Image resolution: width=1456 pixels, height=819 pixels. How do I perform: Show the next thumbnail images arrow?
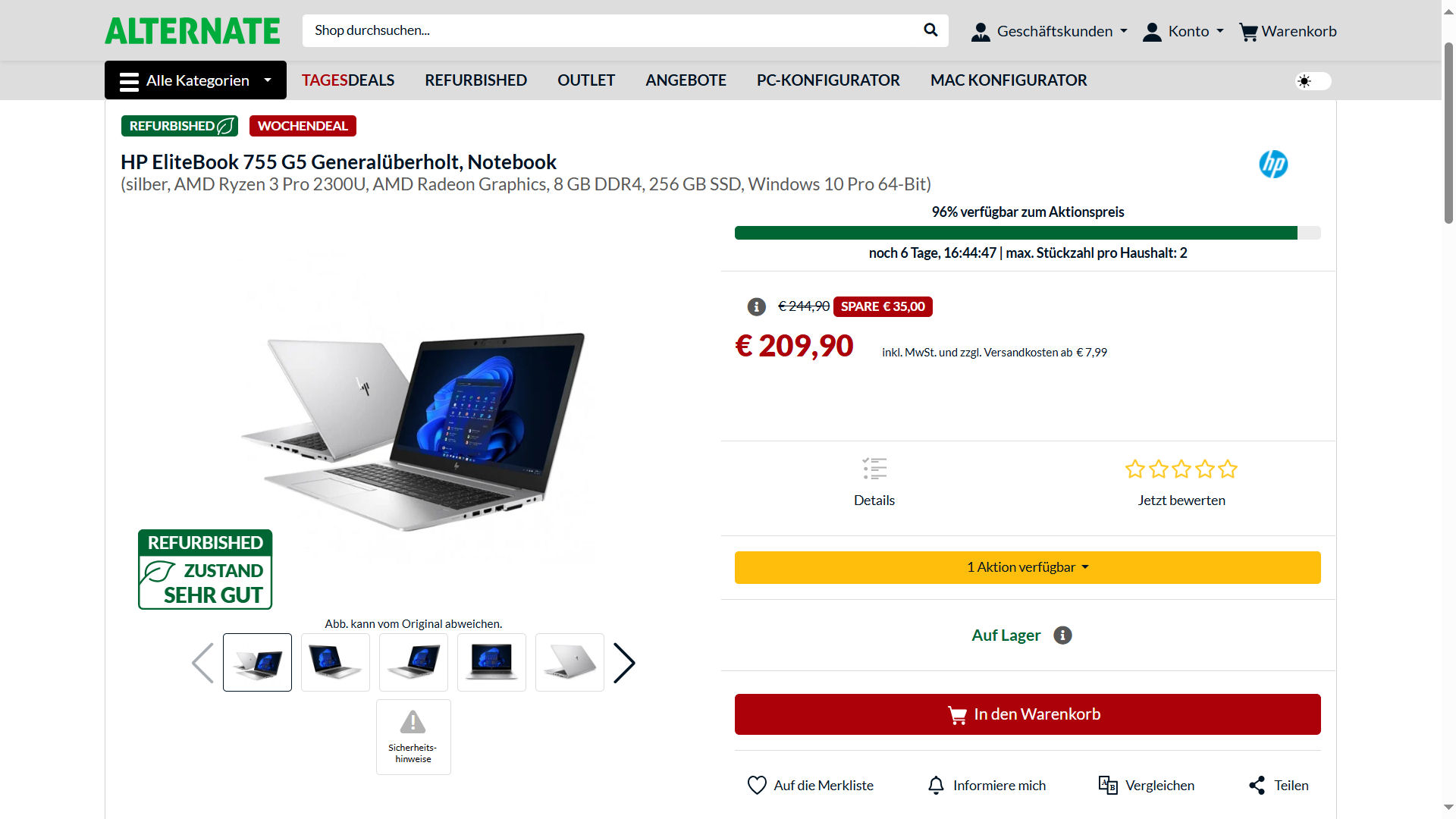coord(623,663)
